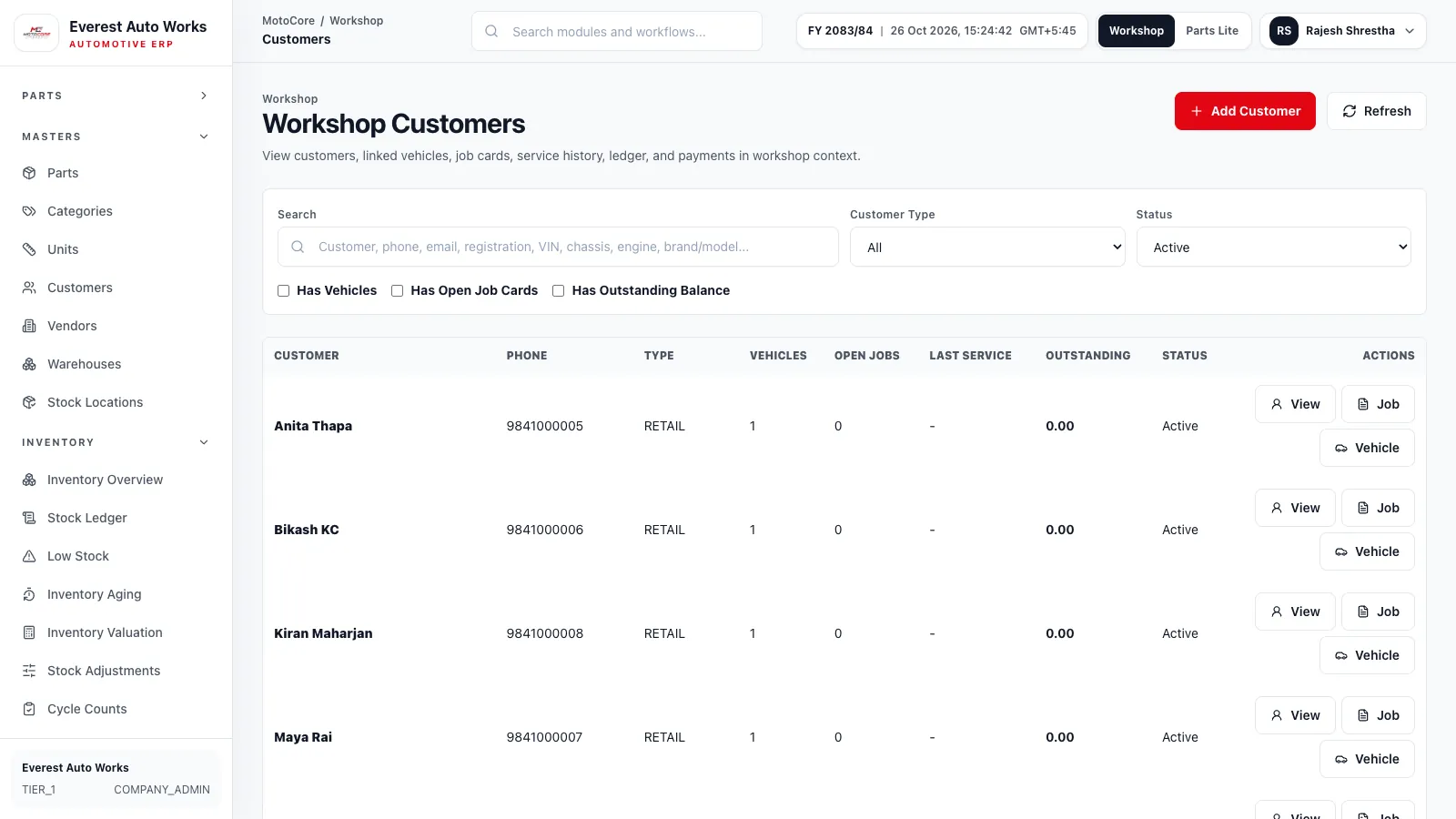Click the Cycle Counts clipboard icon
The height and width of the screenshot is (819, 1456).
29,709
